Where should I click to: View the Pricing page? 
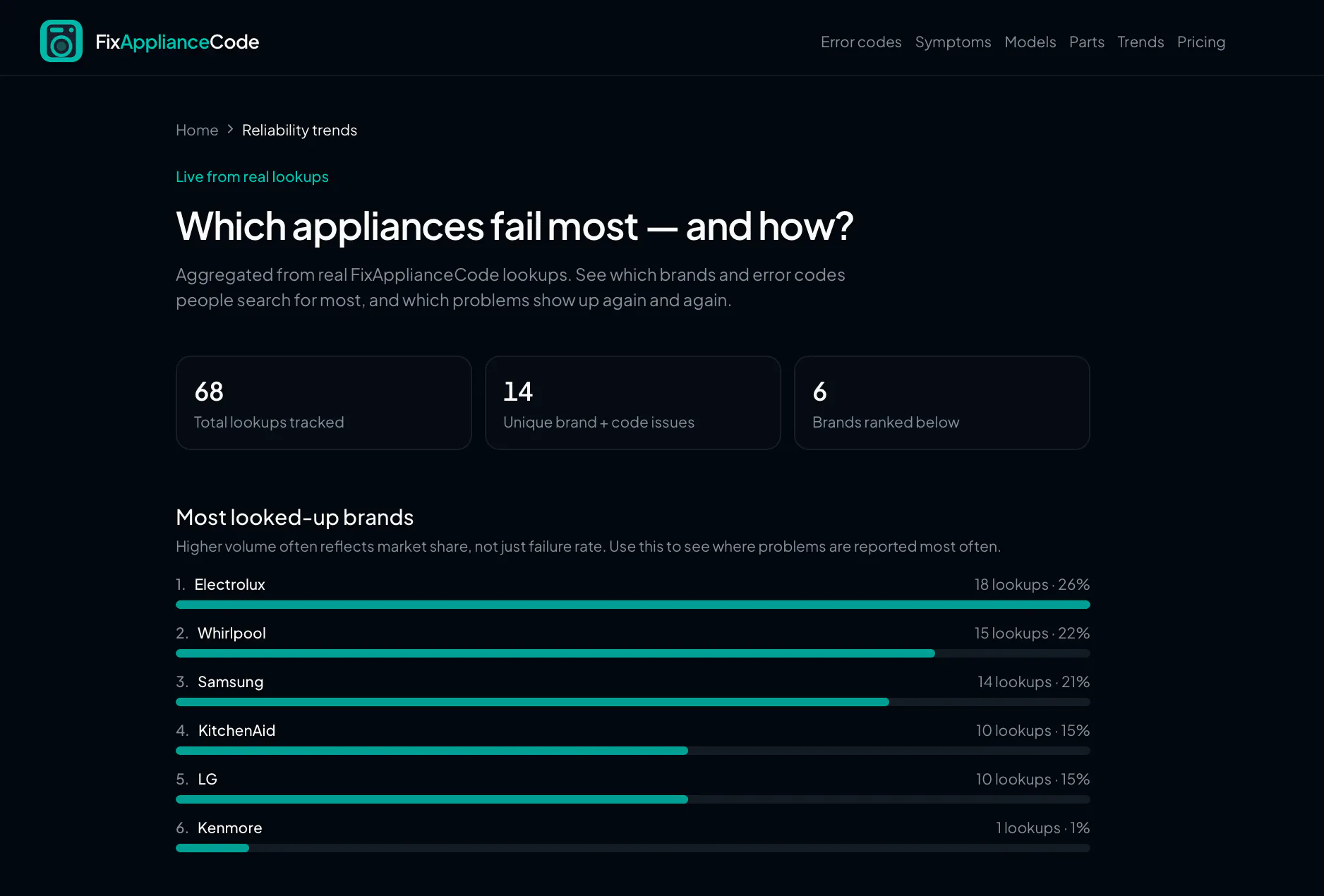coord(1201,42)
